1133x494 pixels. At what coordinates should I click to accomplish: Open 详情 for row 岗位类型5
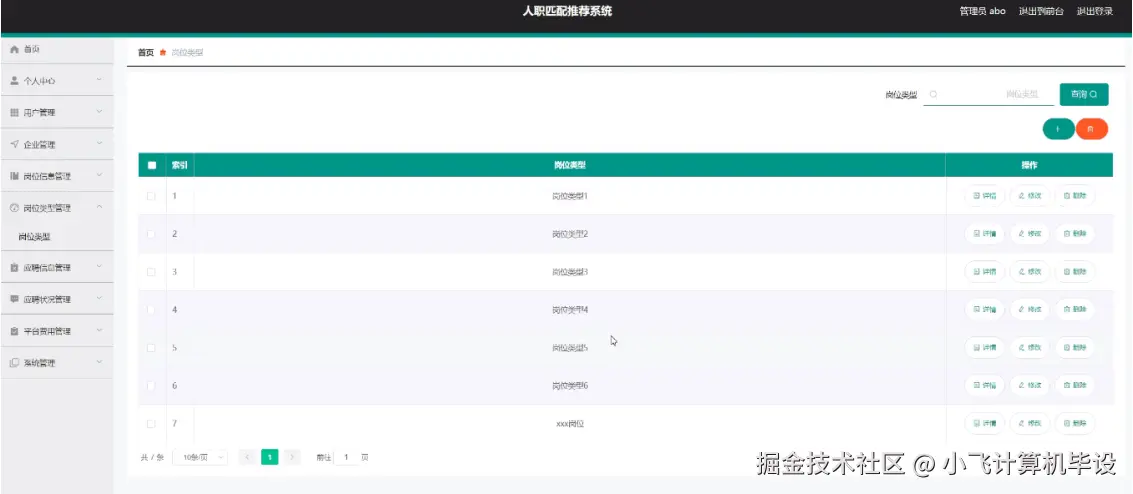click(984, 347)
